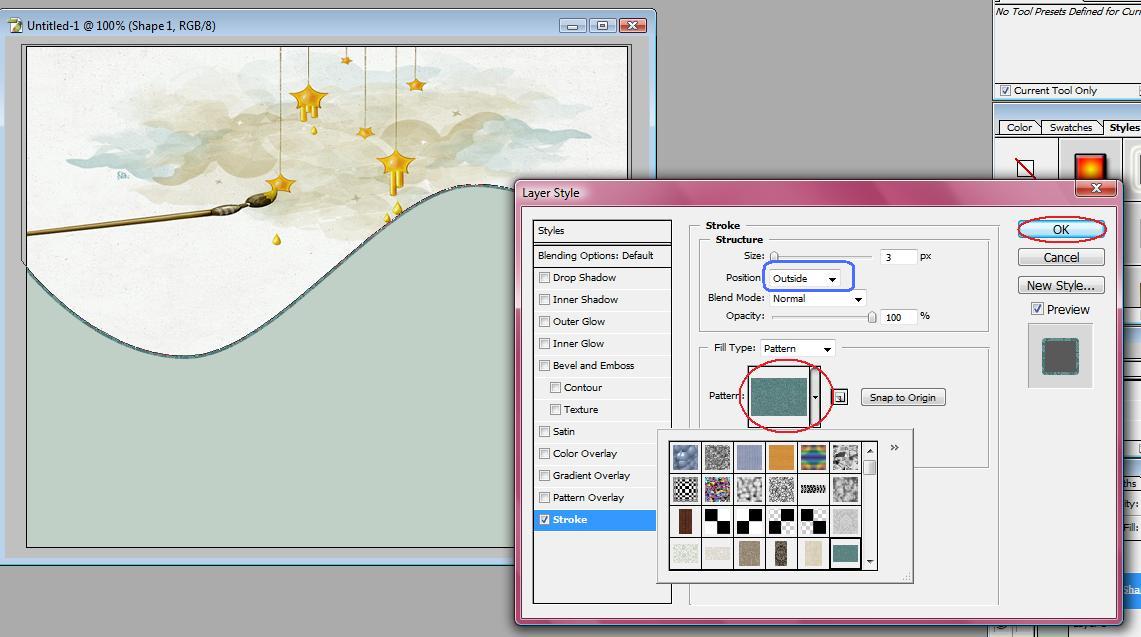
Task: Apply the No Style swatch in Styles panel
Action: 1025,168
